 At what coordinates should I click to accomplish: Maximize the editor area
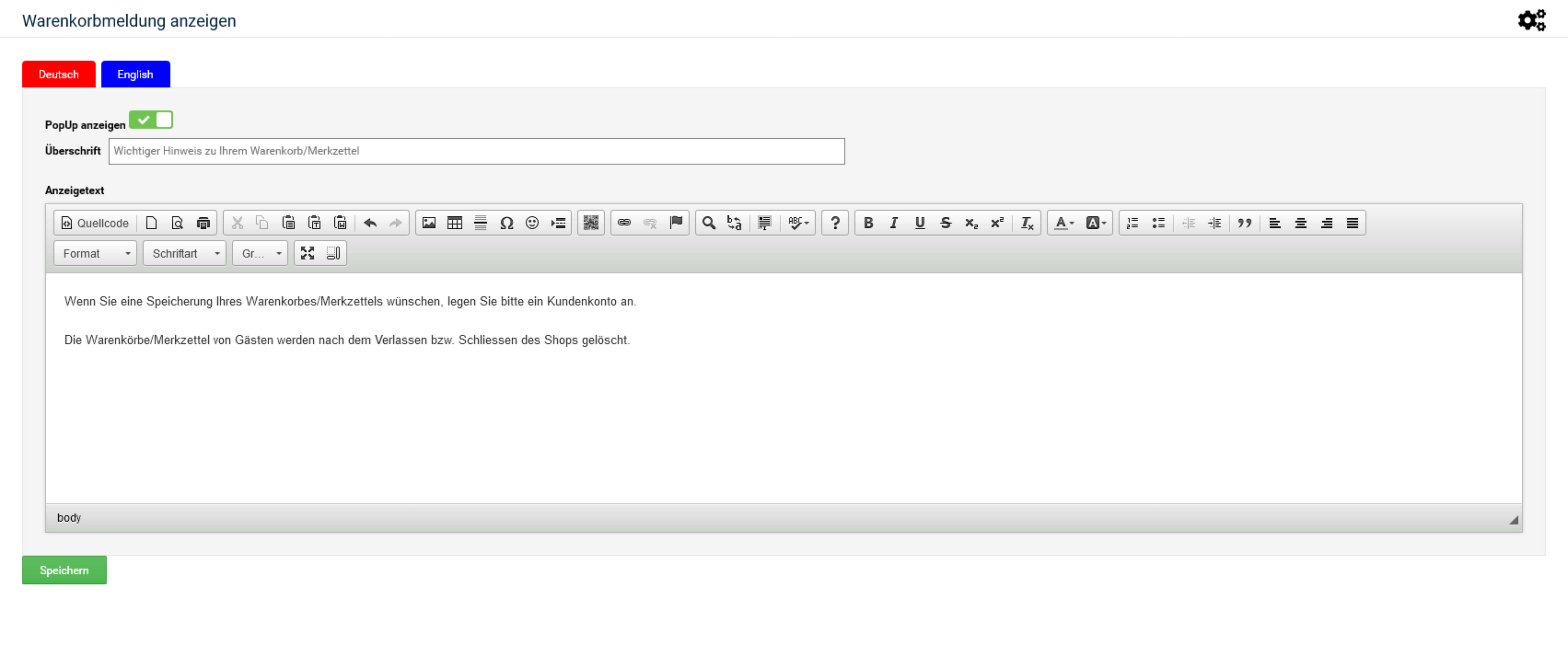click(307, 253)
